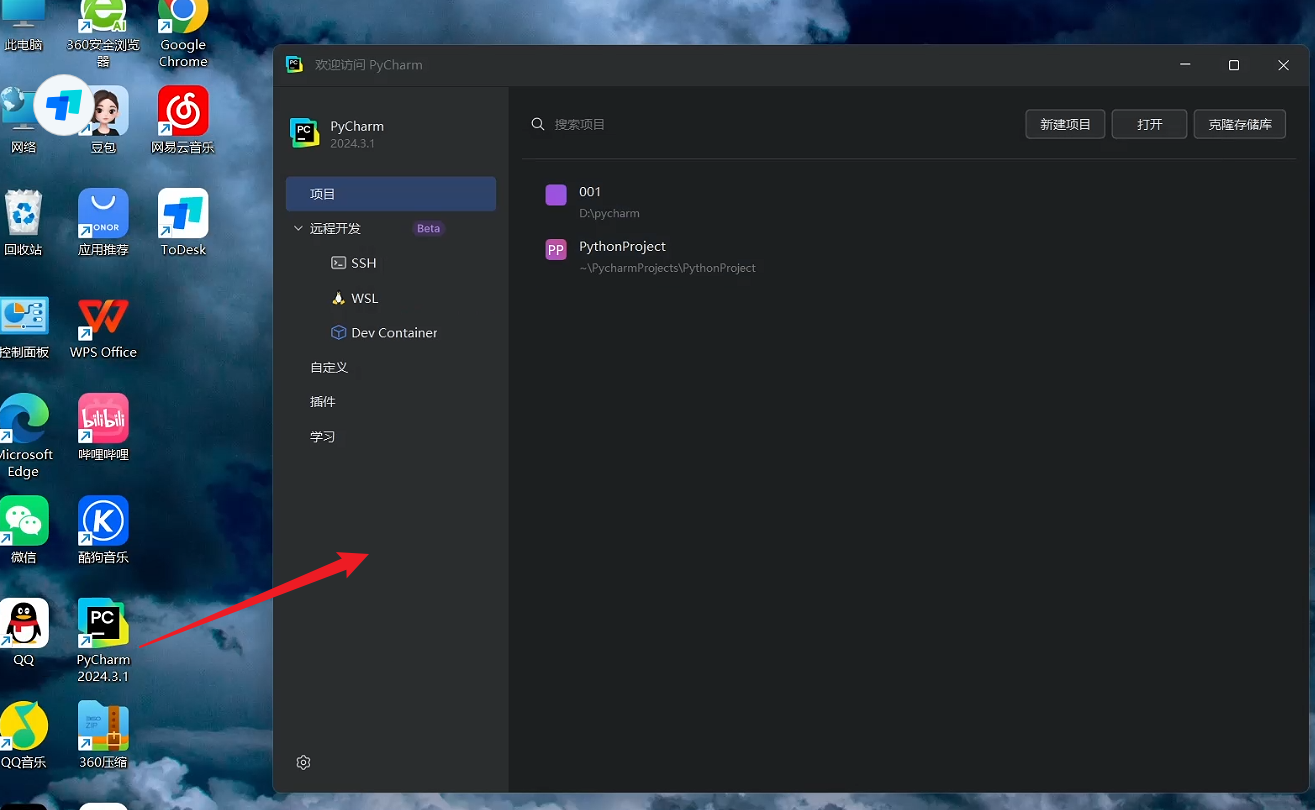This screenshot has width=1315, height=810.
Task: Click the 克隆存储库 button
Action: pyautogui.click(x=1240, y=124)
